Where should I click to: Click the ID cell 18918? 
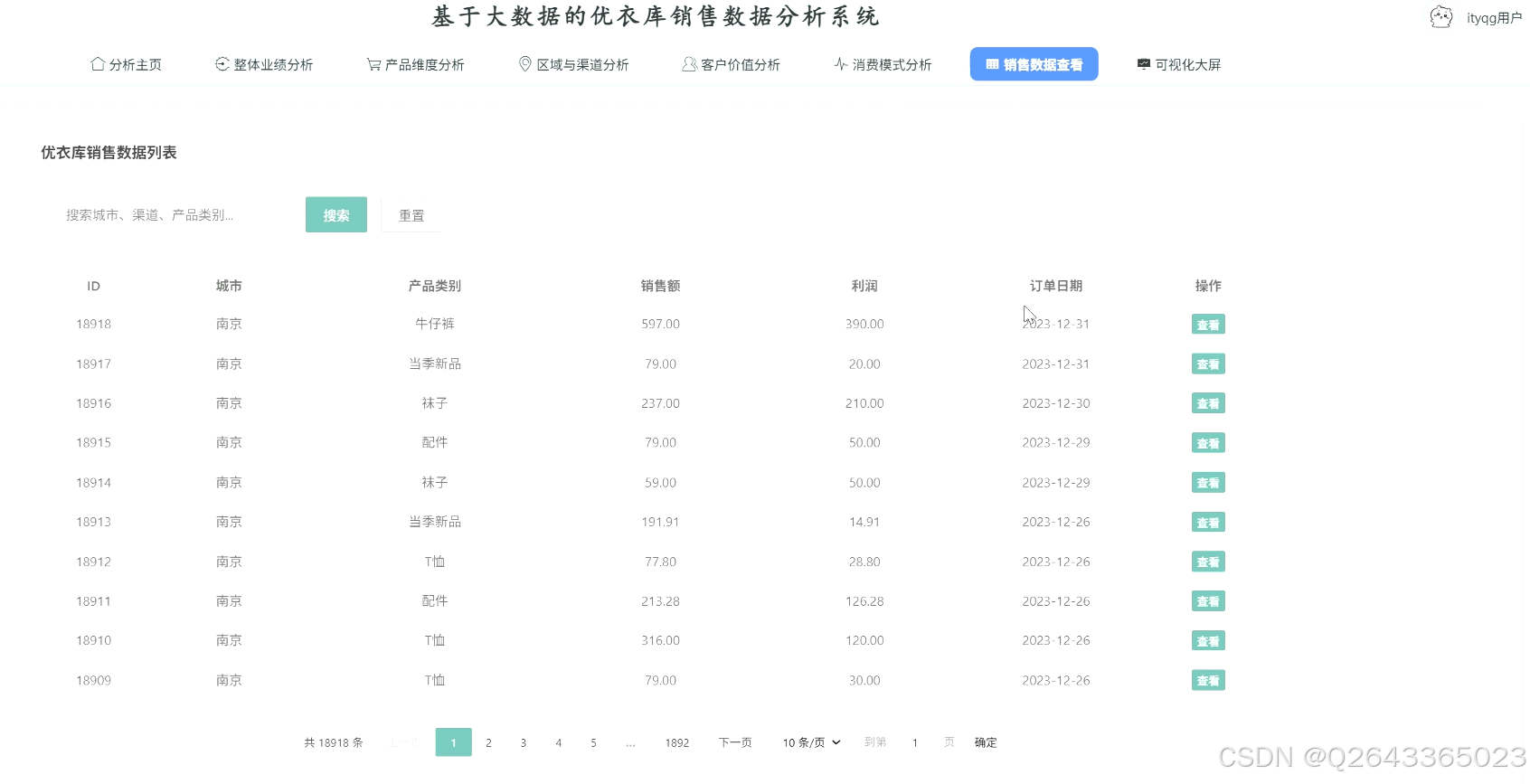coord(94,324)
